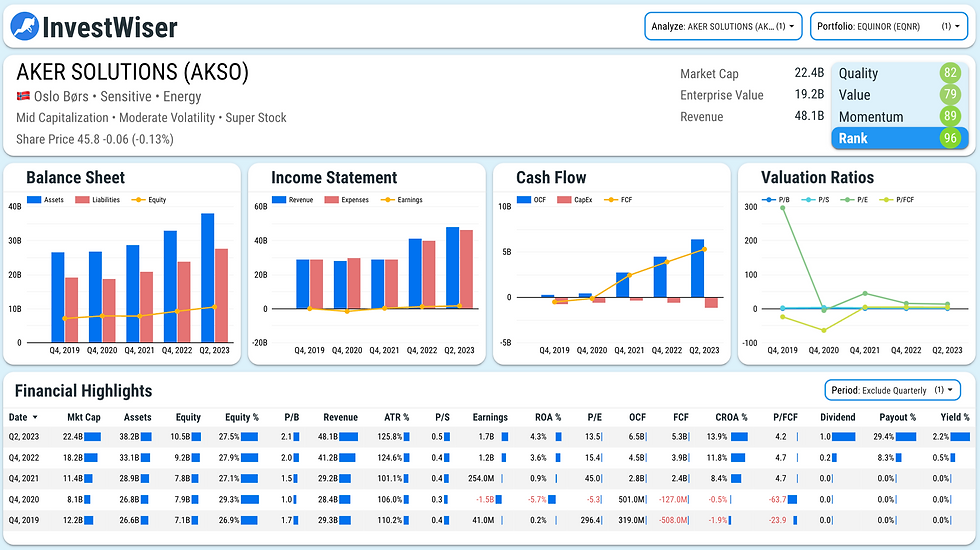The image size is (980, 550).
Task: Click the Mkt Cap column header
Action: coord(84,418)
